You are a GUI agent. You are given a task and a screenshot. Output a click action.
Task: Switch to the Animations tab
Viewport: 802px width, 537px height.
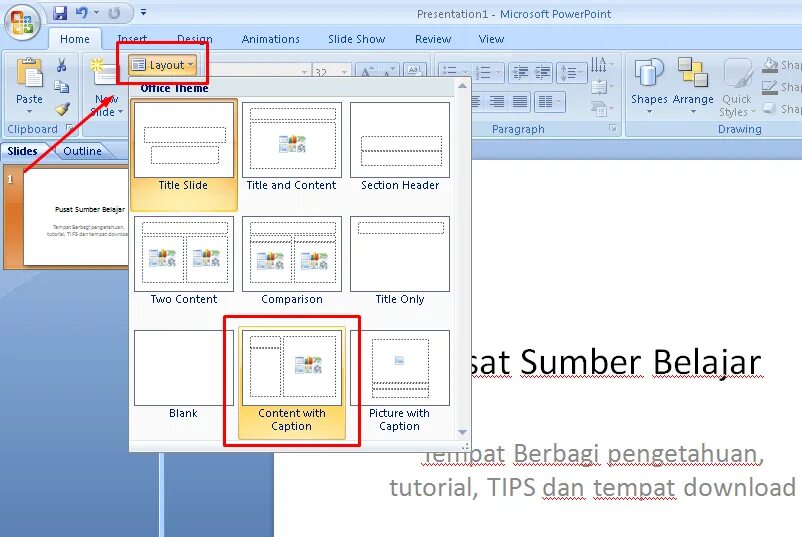tap(271, 39)
